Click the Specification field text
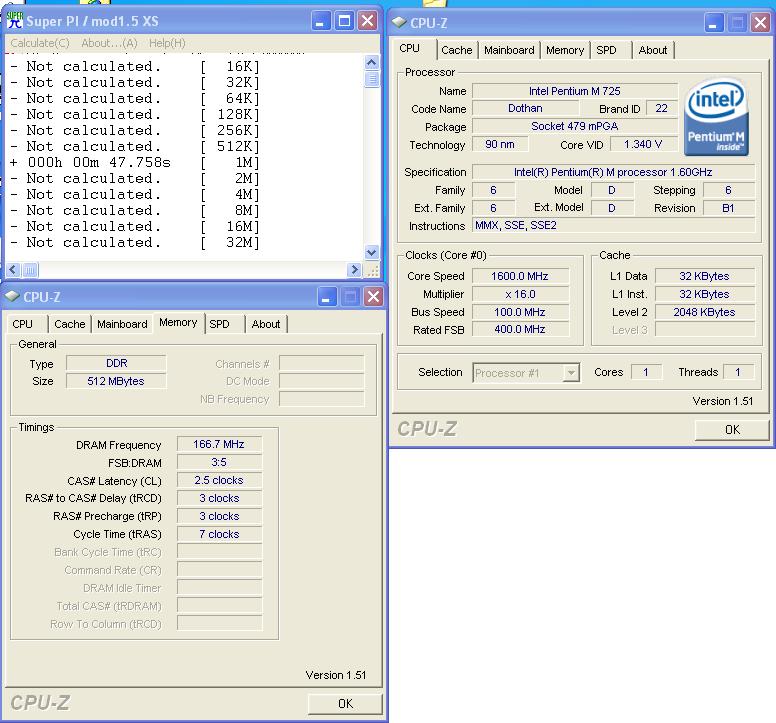Viewport: 776px width, 723px height. point(613,172)
